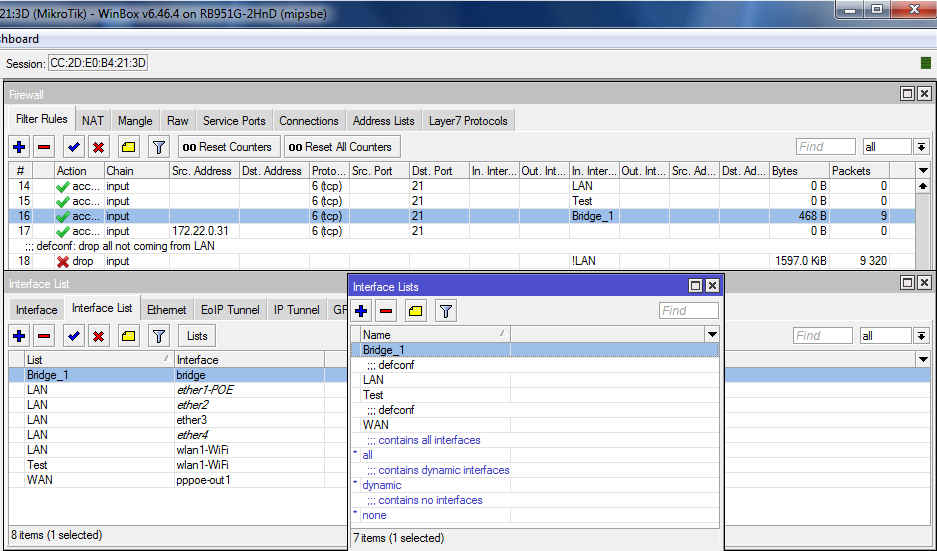Click the green status indicator by Session
This screenshot has width=937, height=551.
point(925,63)
